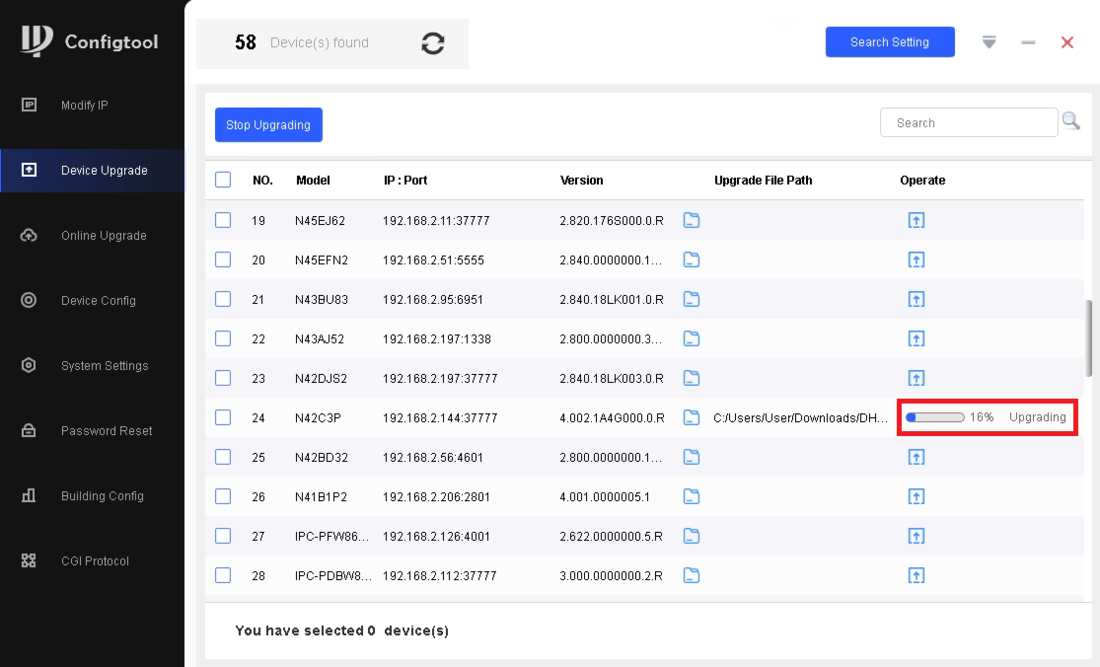Click the search magnifier icon
Viewport: 1100px width, 667px height.
point(1071,121)
